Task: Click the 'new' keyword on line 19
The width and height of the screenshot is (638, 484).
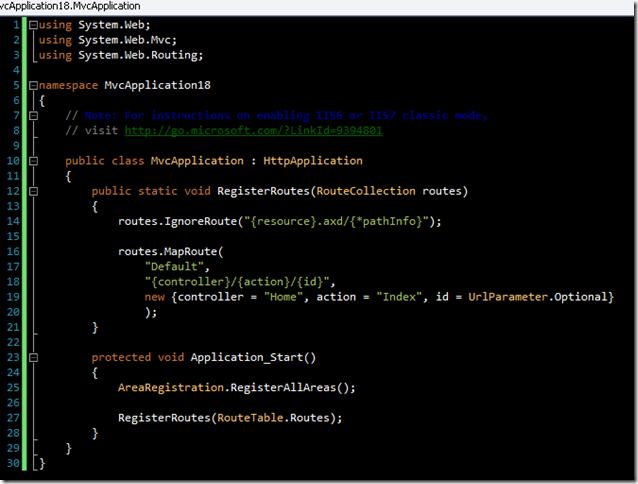Action: click(x=155, y=297)
